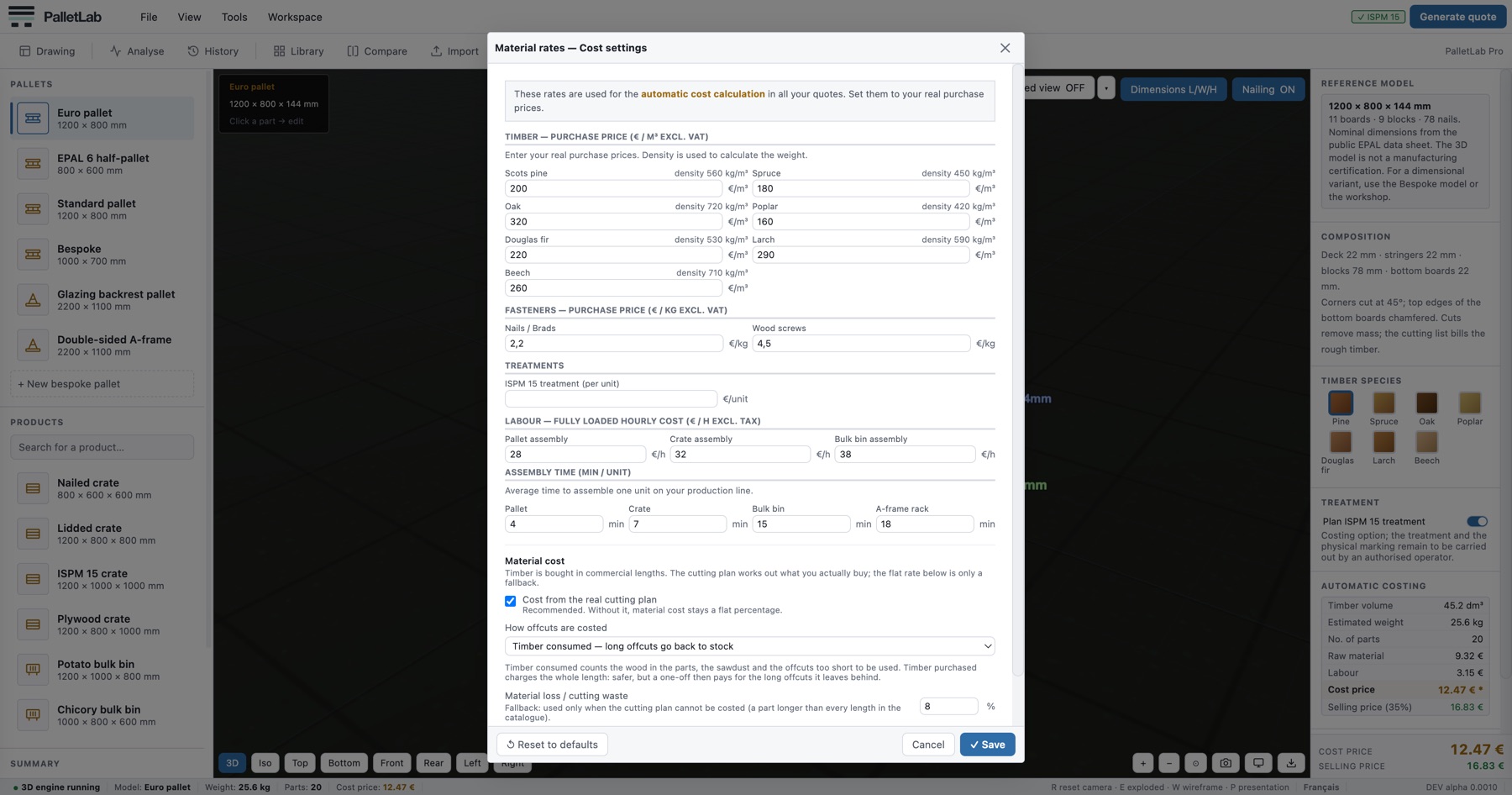Select the 3D view mode button
The width and height of the screenshot is (1512, 795).
[232, 763]
